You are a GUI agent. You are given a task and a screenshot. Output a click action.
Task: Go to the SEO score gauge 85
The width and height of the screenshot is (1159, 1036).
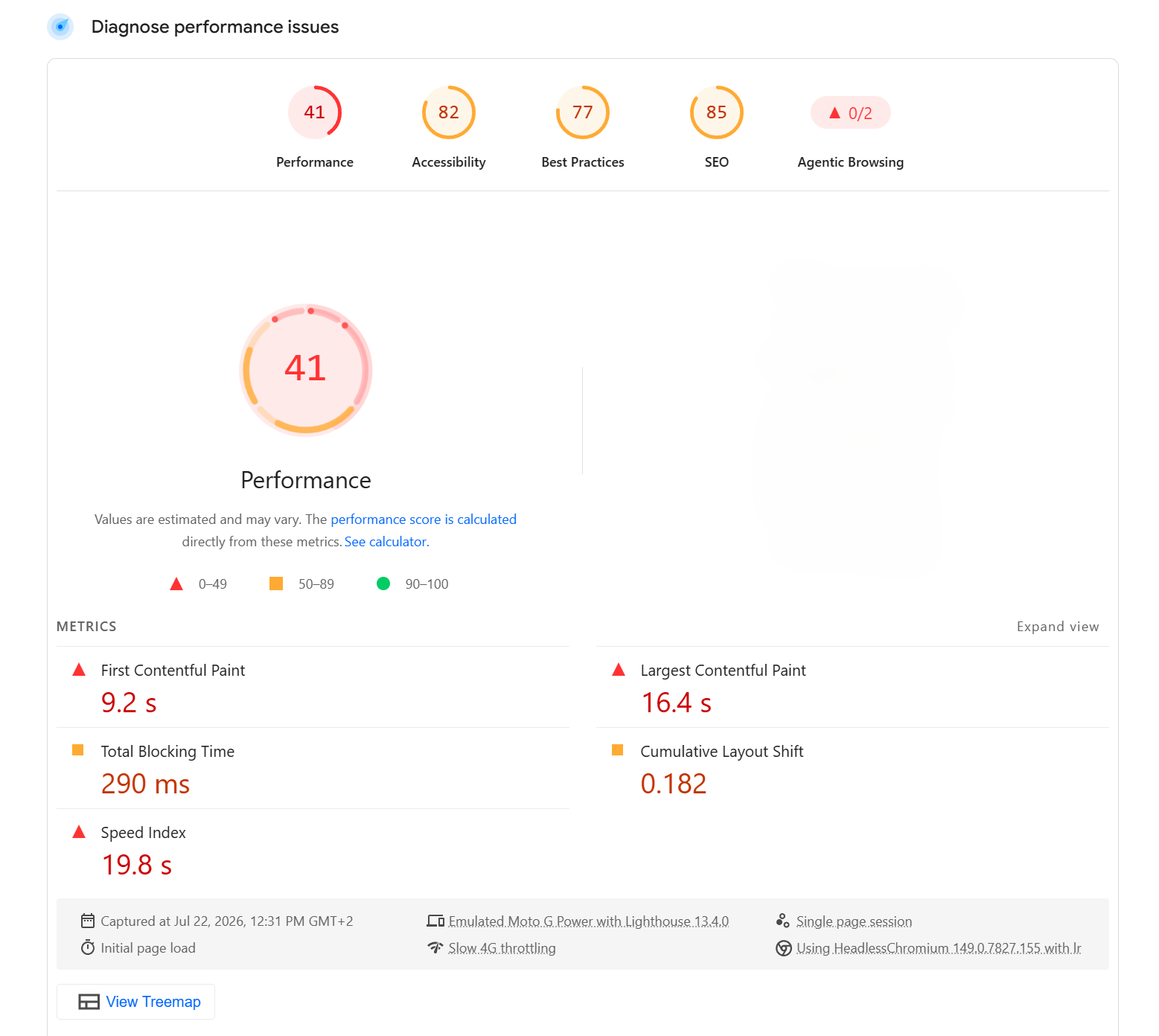pos(717,112)
